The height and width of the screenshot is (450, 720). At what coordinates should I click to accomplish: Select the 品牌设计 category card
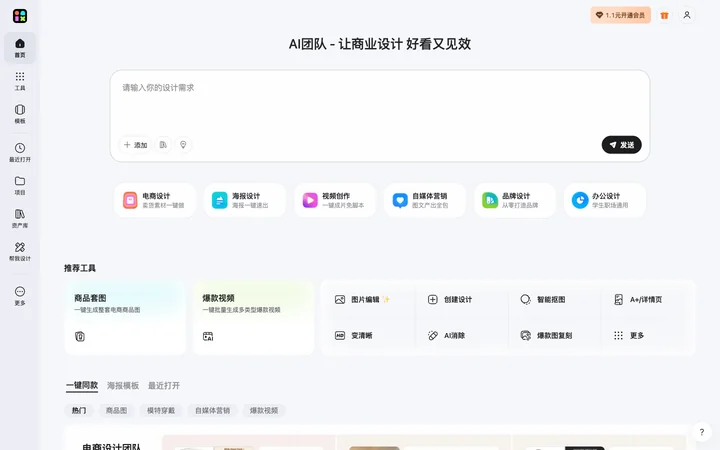(514, 200)
